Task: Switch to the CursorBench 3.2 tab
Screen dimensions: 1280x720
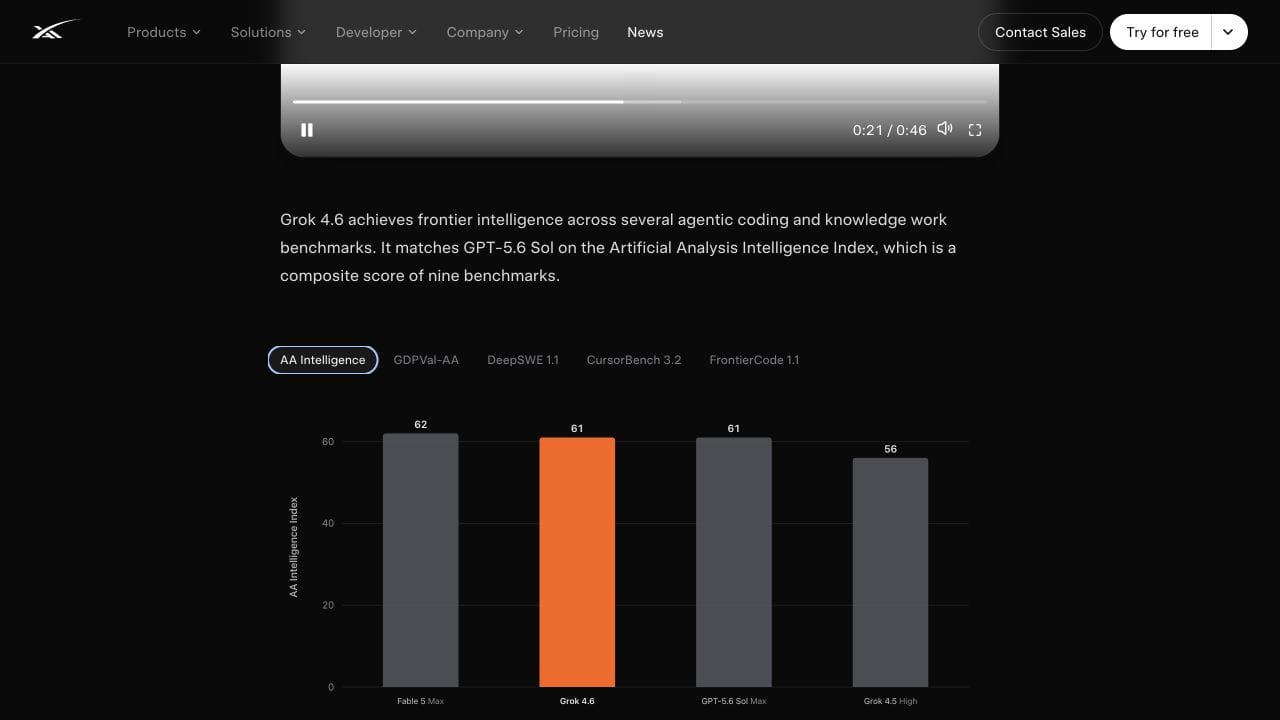Action: point(634,360)
